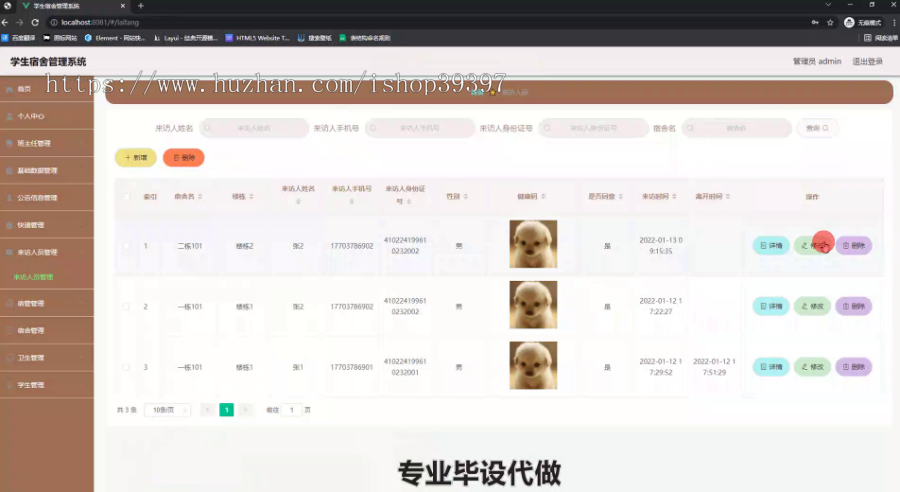Expand 宿管管理 in the sidebar
This screenshot has height=492, width=900.
tap(47, 303)
